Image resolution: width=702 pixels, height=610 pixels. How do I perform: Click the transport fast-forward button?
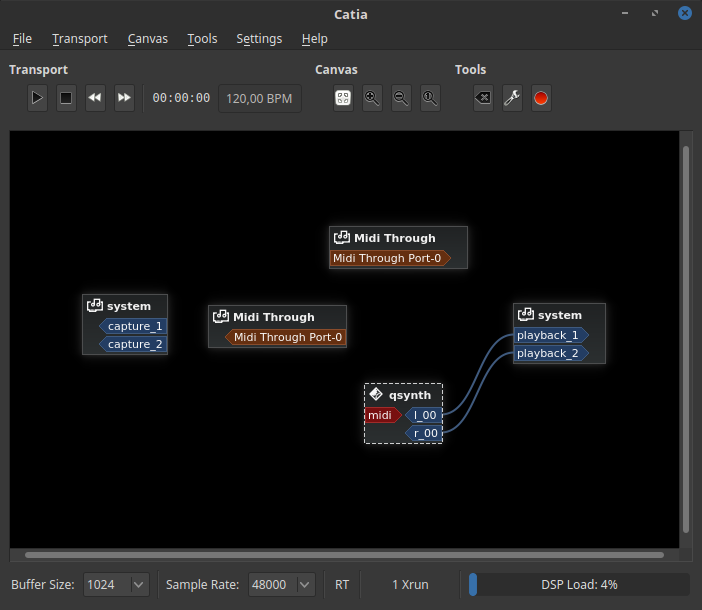tap(124, 98)
